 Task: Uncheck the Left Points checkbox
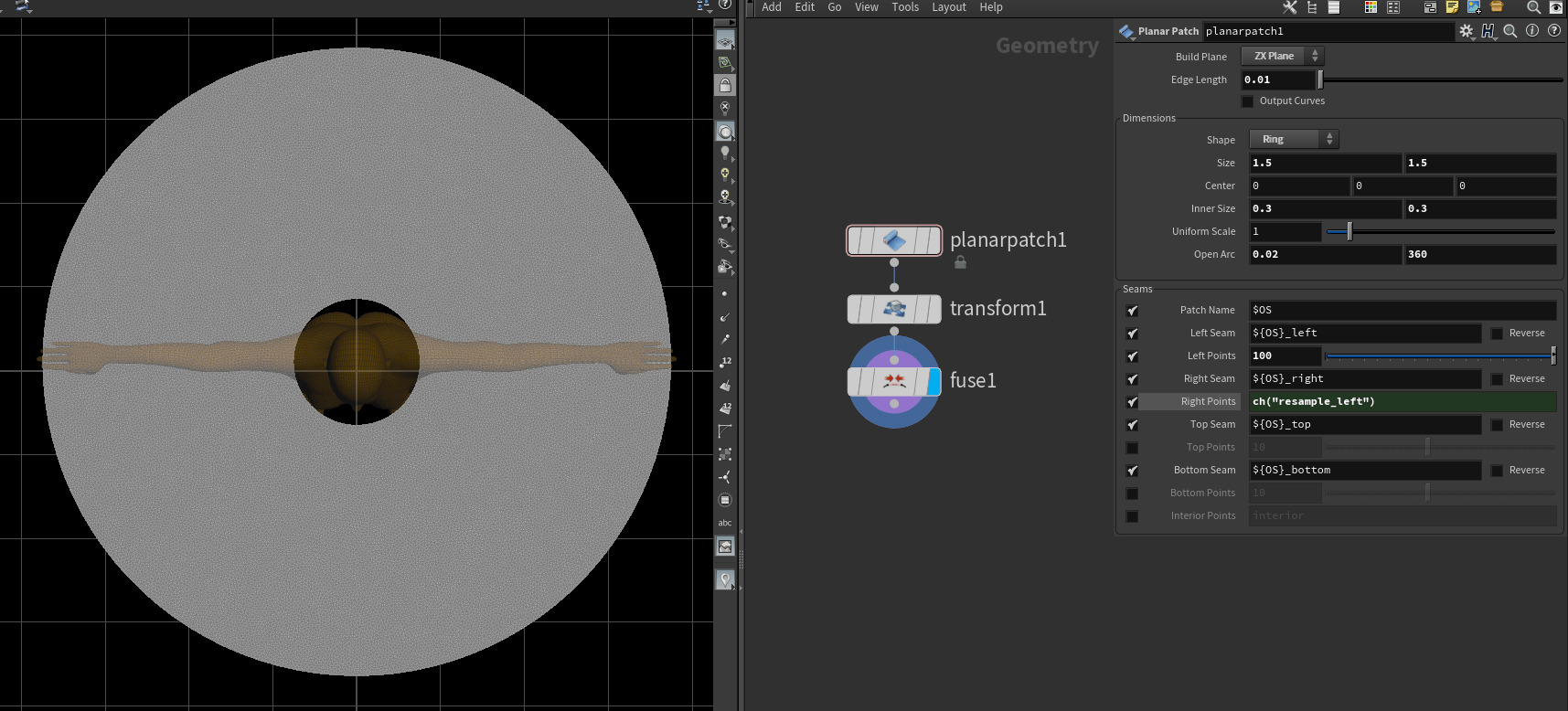pyautogui.click(x=1132, y=356)
